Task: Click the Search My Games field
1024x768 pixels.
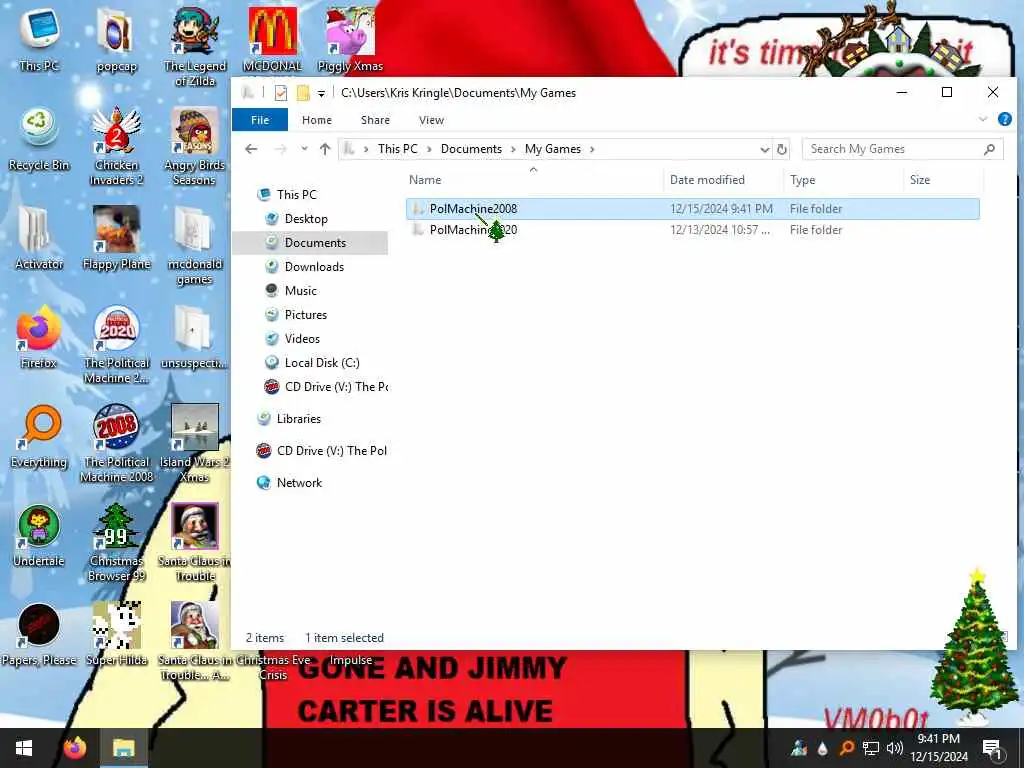Action: [902, 149]
